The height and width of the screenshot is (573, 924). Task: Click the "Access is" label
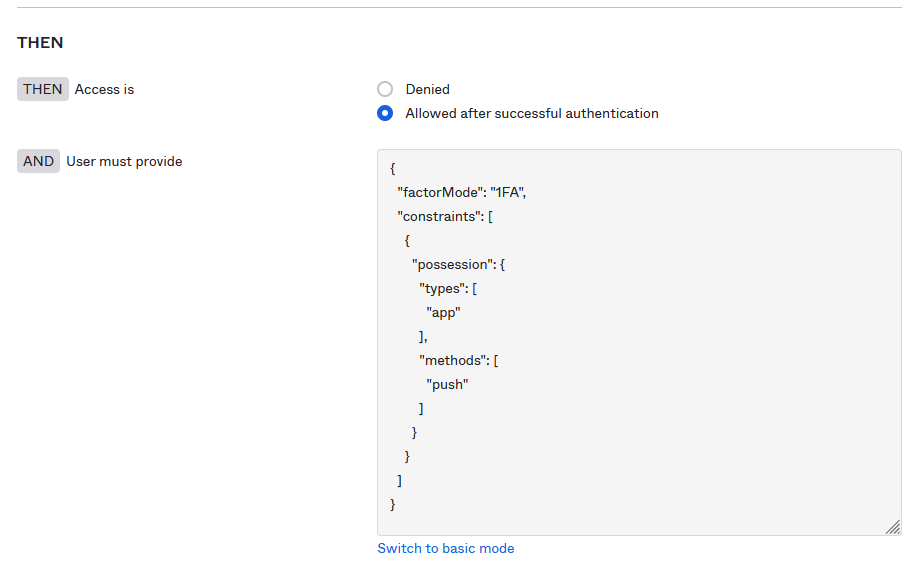tap(104, 89)
